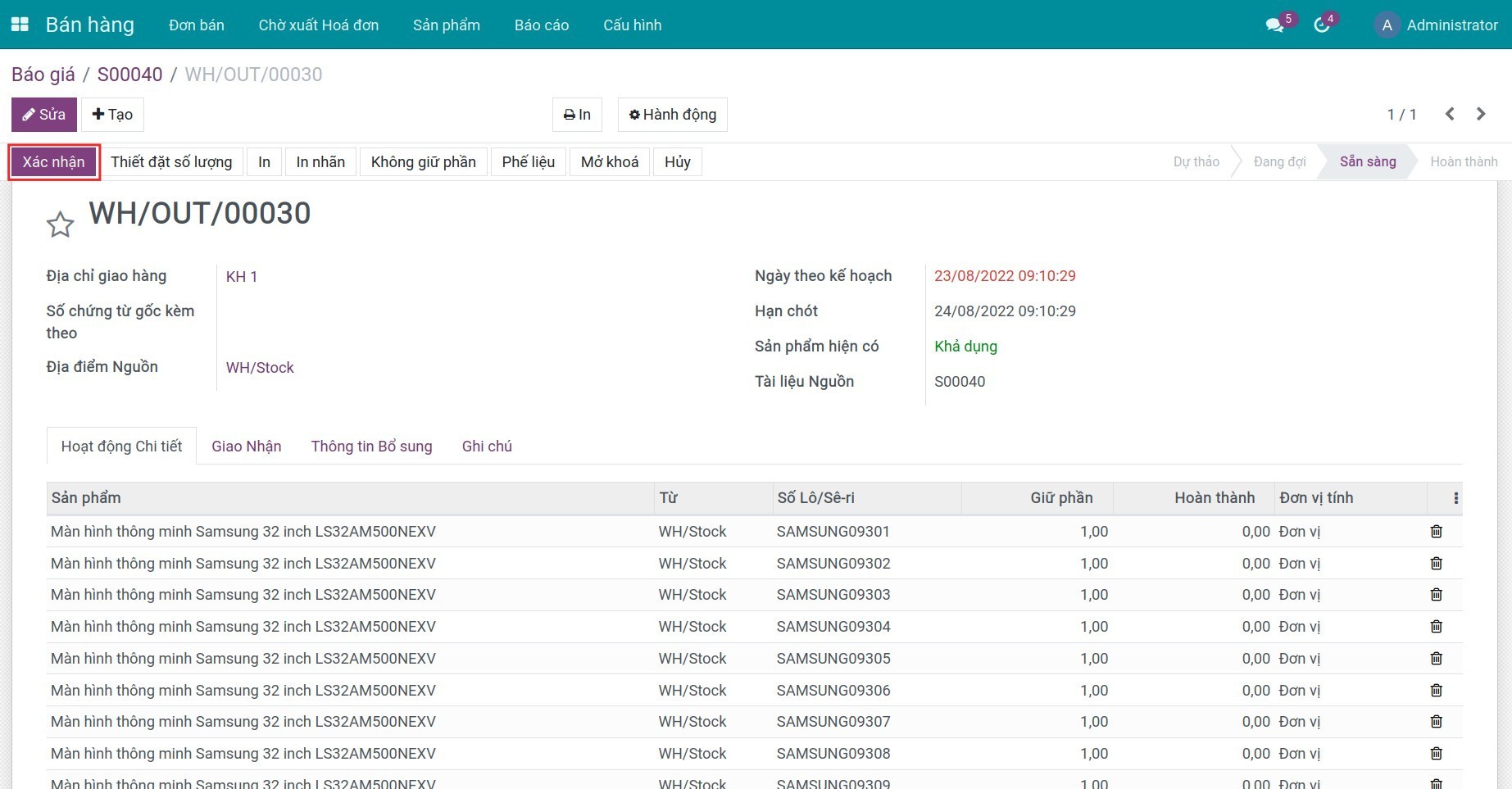Screen dimensions: 1512x789
Task: Click the Hủy cancel button
Action: point(678,162)
